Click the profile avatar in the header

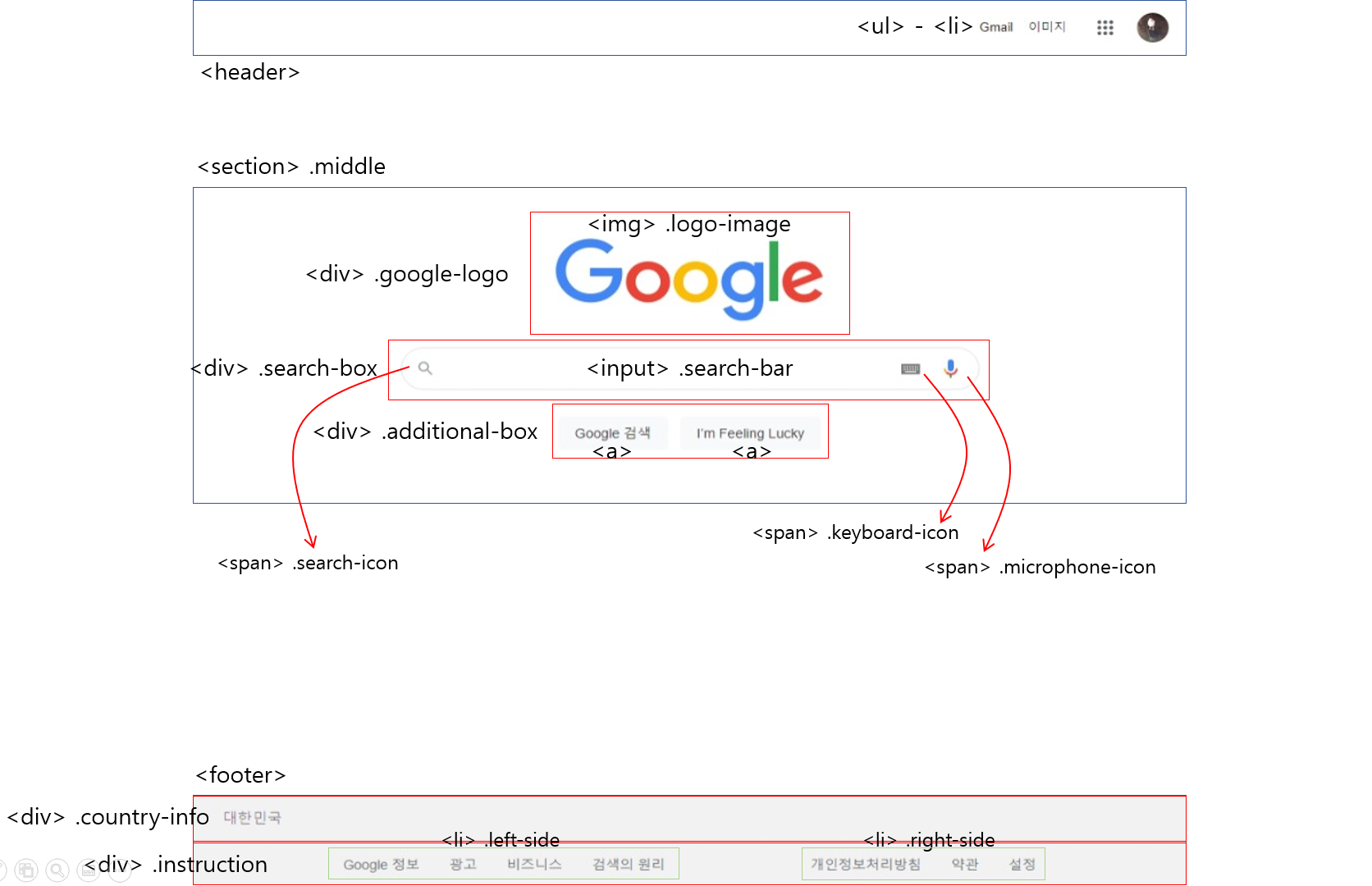tap(1152, 28)
